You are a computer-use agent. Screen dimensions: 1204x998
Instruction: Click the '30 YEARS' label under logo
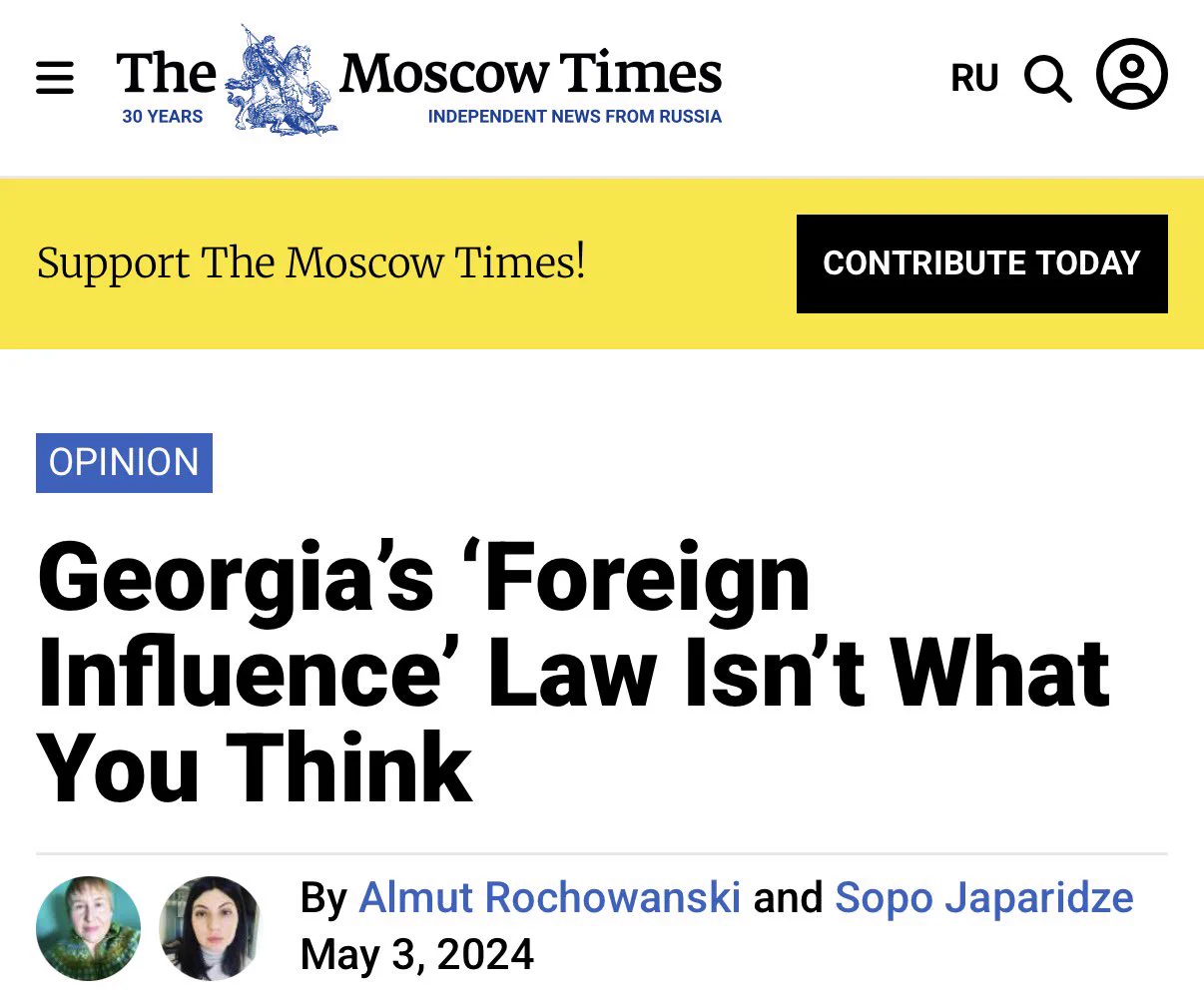point(162,117)
